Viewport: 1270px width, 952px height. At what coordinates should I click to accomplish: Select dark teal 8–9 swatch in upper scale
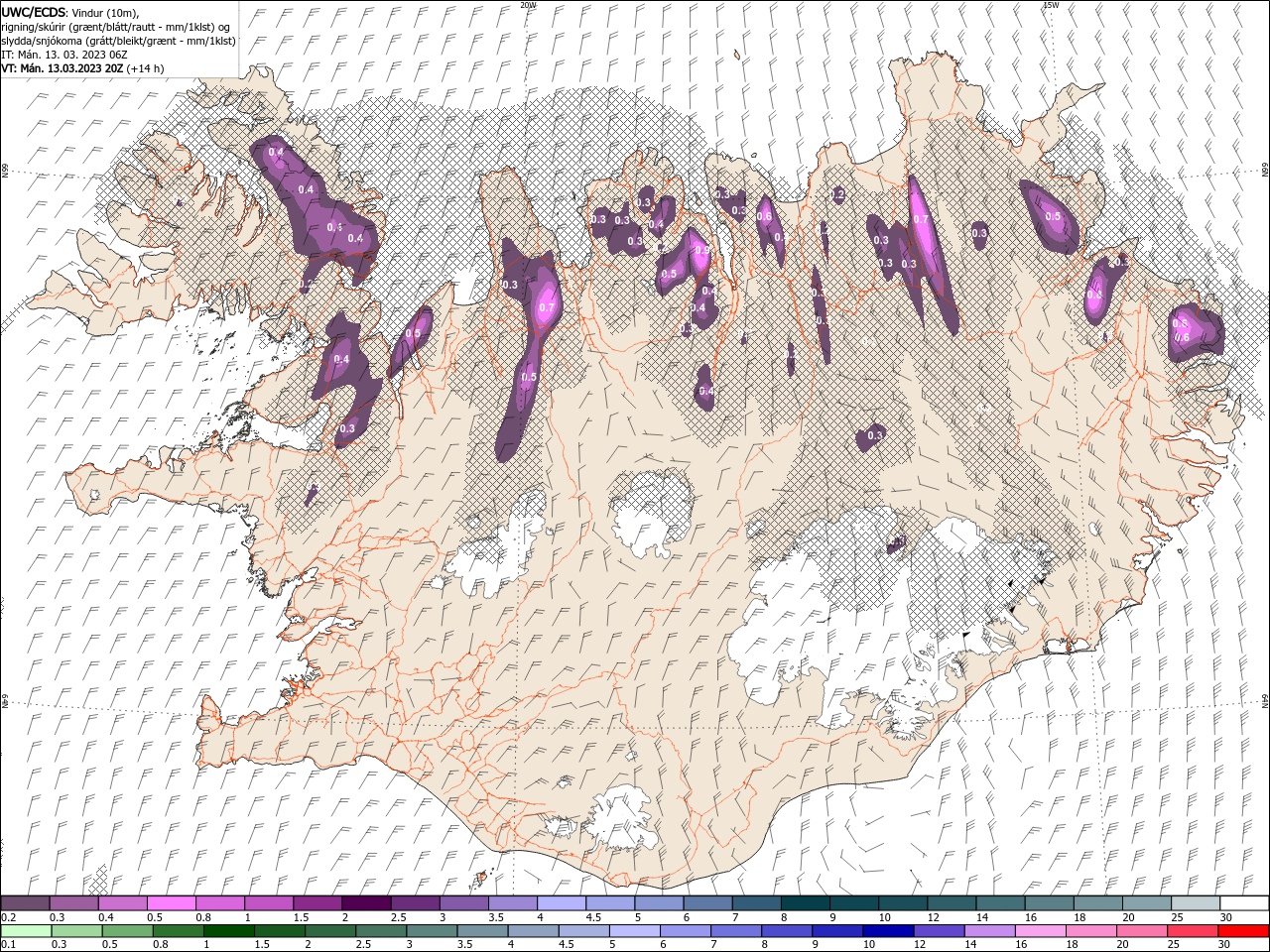[x=805, y=903]
